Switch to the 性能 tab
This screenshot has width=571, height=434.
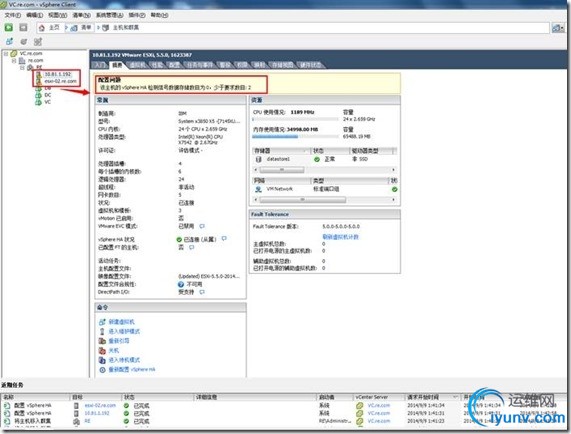pos(157,65)
